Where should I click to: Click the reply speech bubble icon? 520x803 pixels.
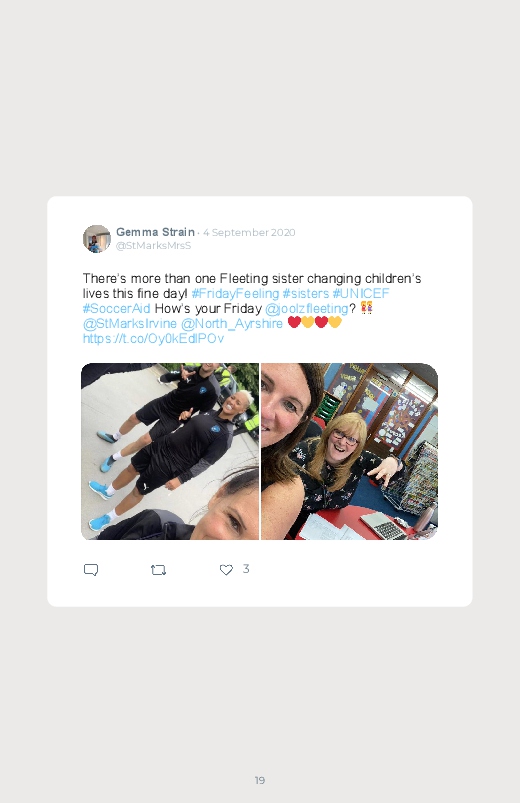(x=91, y=569)
